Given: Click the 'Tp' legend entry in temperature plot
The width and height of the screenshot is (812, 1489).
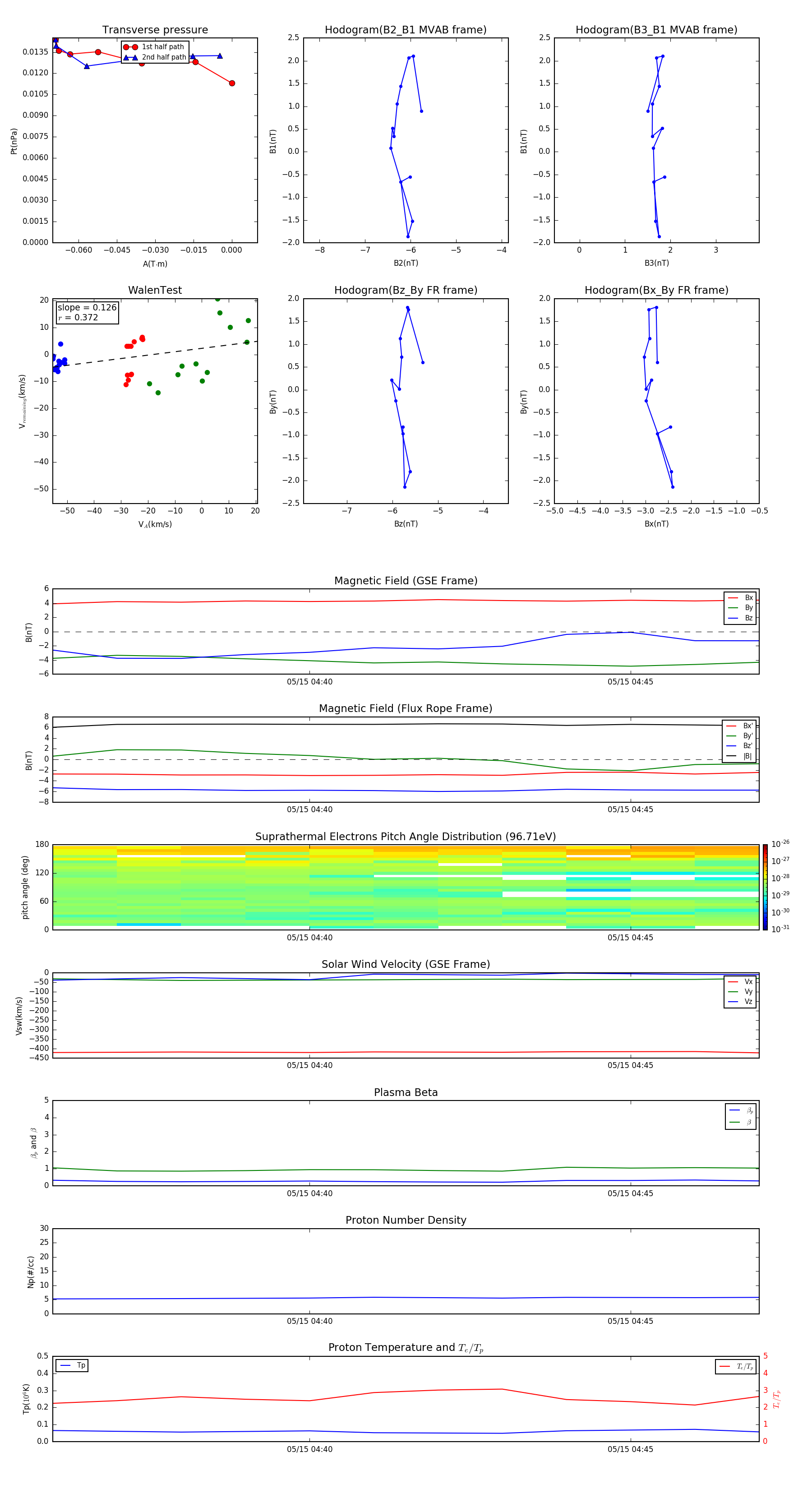Looking at the screenshot, I should [72, 1365].
